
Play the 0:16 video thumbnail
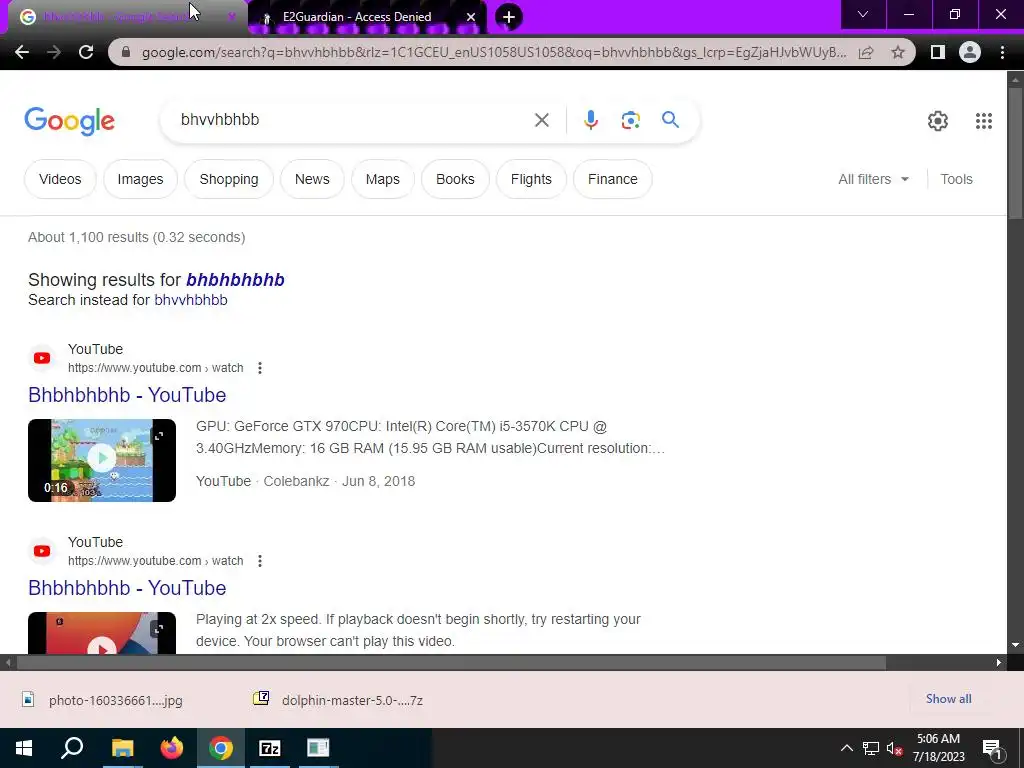pyautogui.click(x=102, y=460)
